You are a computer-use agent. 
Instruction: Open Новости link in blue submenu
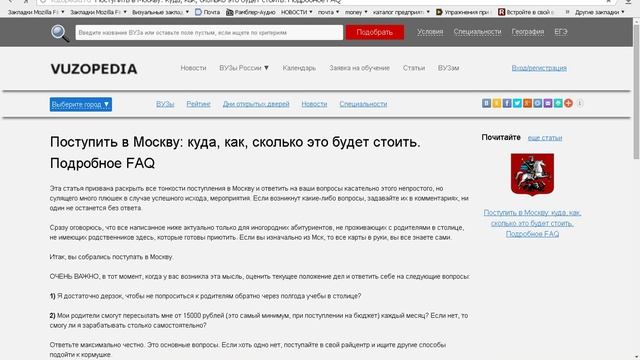click(314, 104)
